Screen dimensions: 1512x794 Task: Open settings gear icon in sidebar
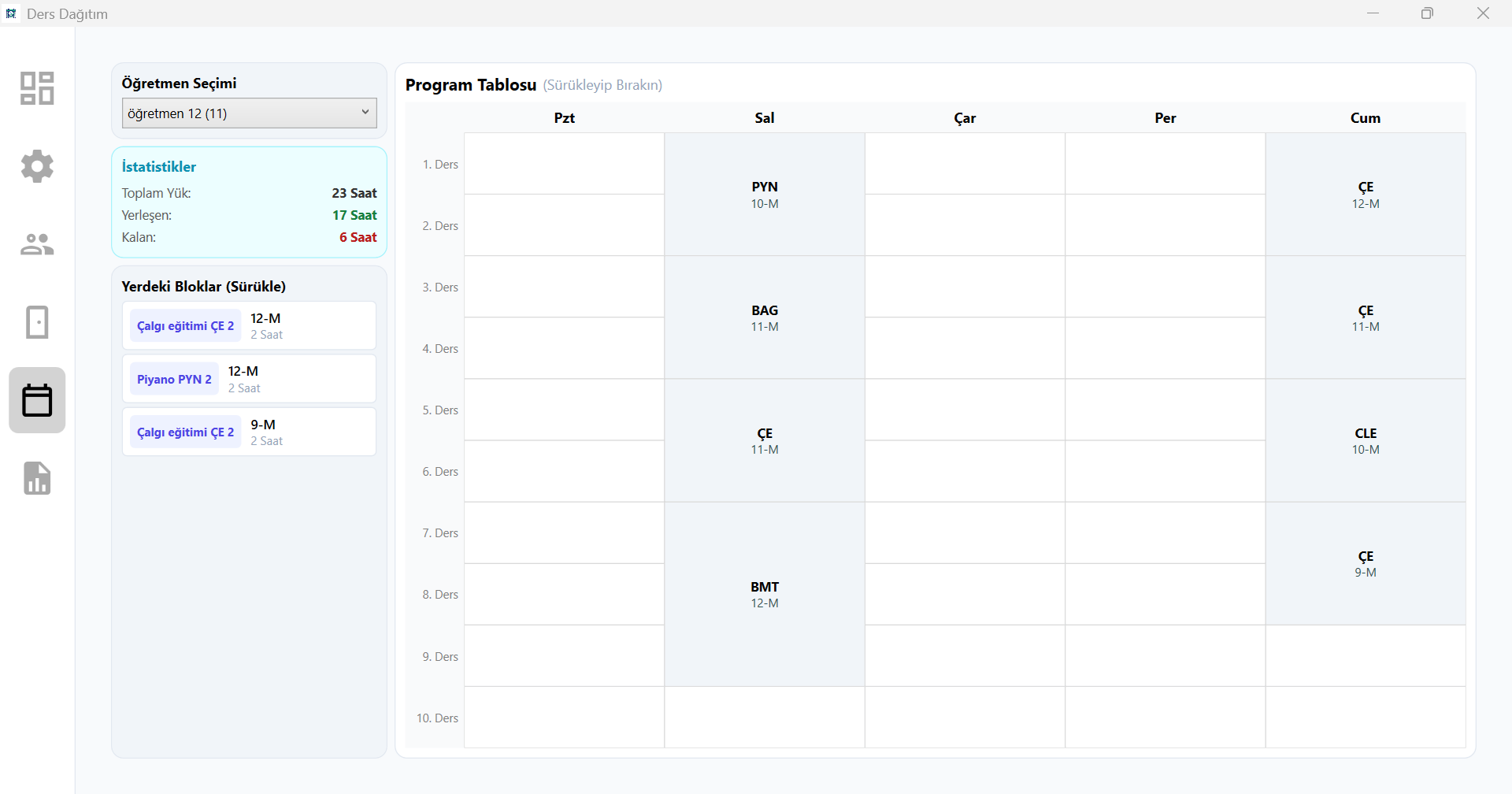tap(37, 166)
